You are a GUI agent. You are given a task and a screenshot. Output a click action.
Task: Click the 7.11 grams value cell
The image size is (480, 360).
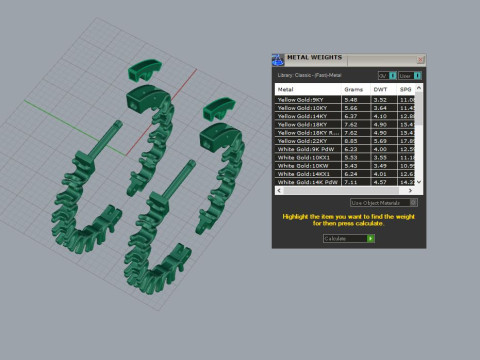click(x=356, y=182)
